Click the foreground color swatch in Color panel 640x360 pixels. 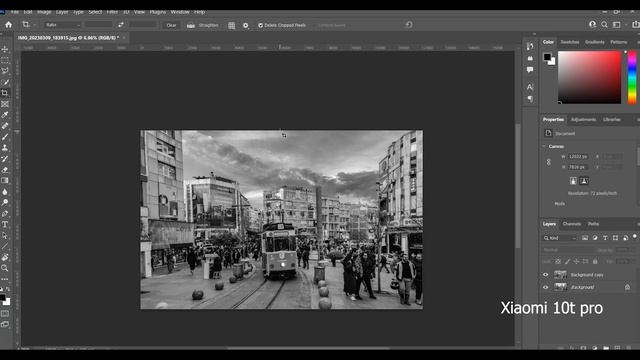(547, 57)
